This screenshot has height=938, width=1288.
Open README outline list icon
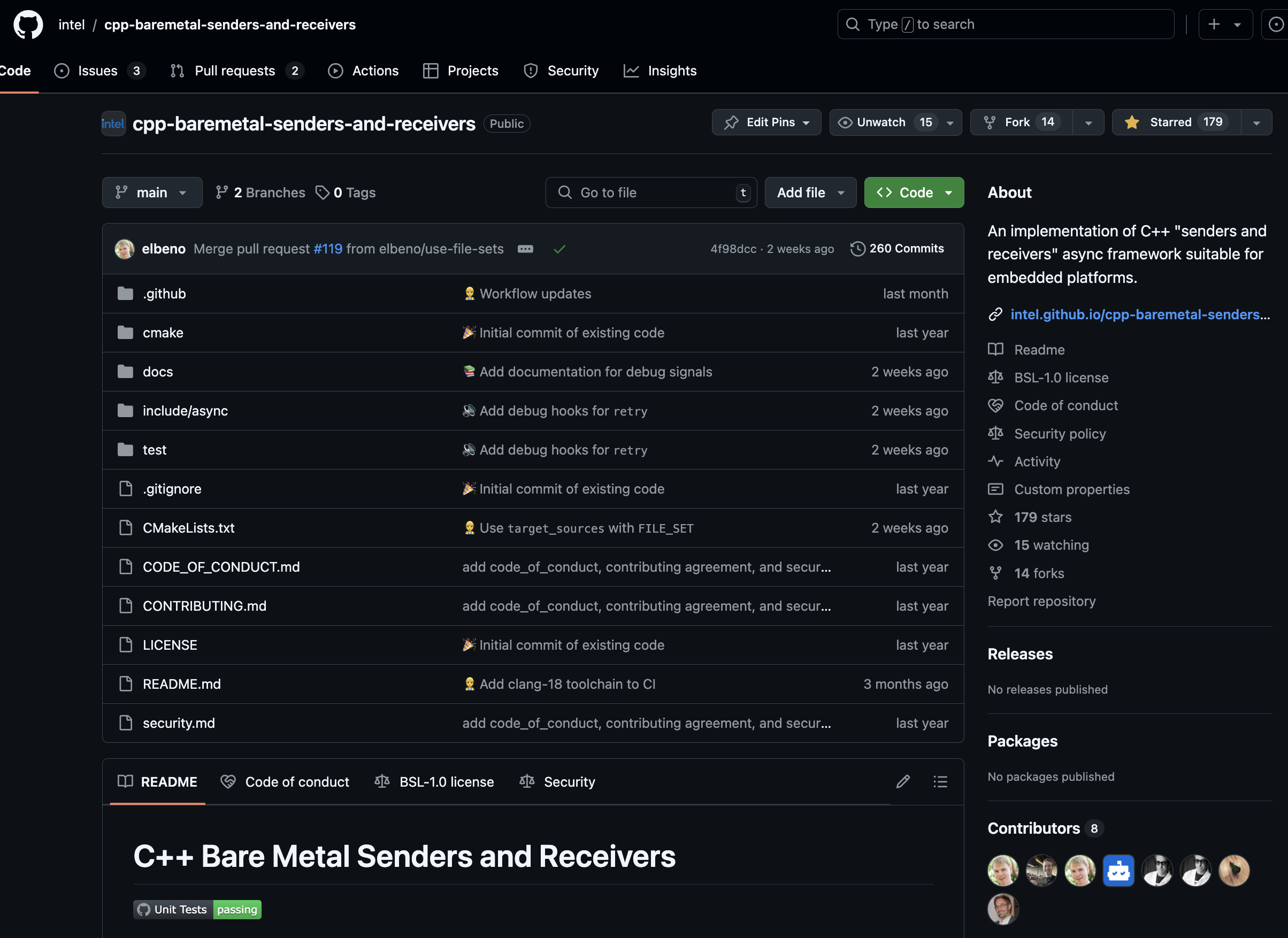tap(940, 782)
